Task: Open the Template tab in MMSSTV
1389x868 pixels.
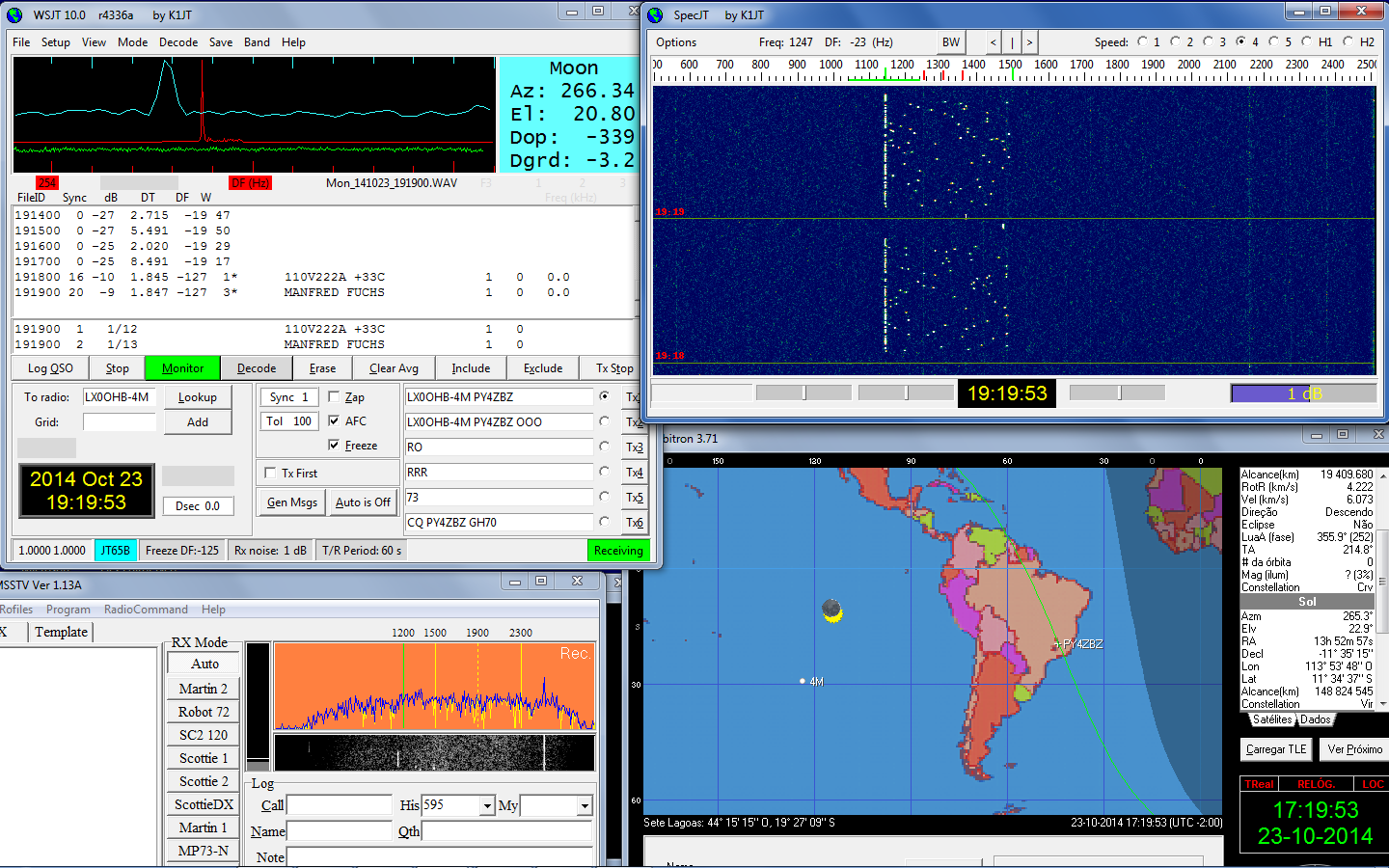Action: (62, 632)
